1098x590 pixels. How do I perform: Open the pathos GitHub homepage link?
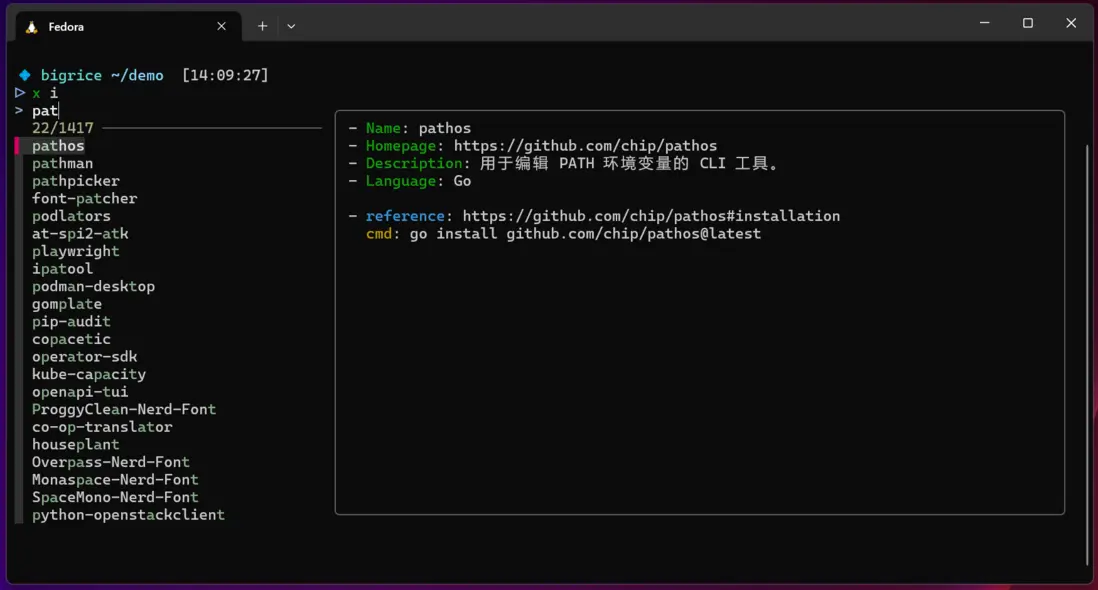point(585,146)
